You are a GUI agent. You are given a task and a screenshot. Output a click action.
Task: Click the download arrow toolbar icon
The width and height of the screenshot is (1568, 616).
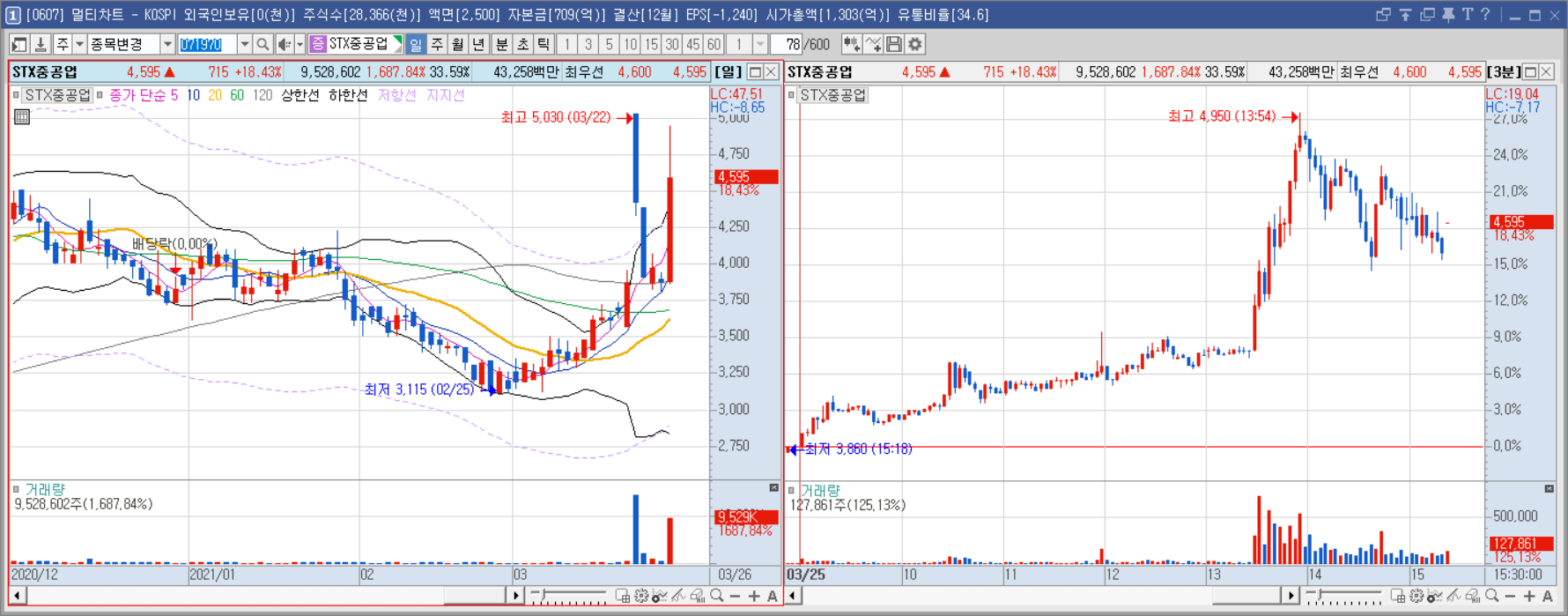click(41, 44)
